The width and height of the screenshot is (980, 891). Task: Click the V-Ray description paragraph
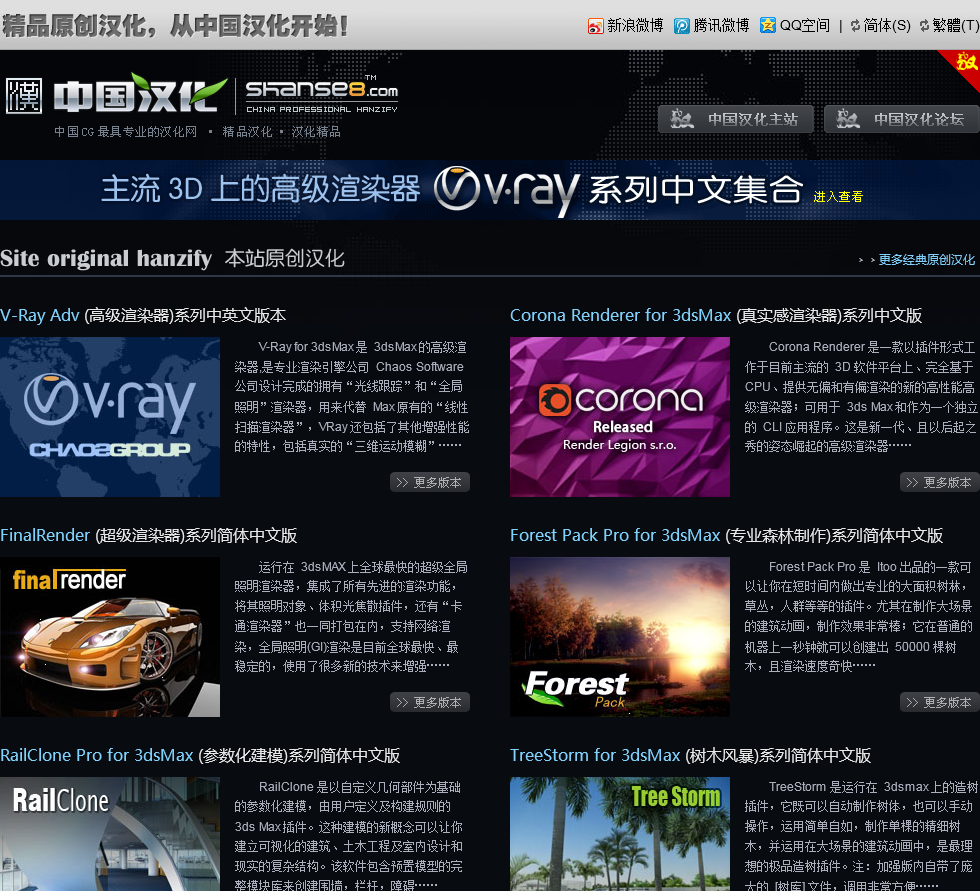point(352,397)
